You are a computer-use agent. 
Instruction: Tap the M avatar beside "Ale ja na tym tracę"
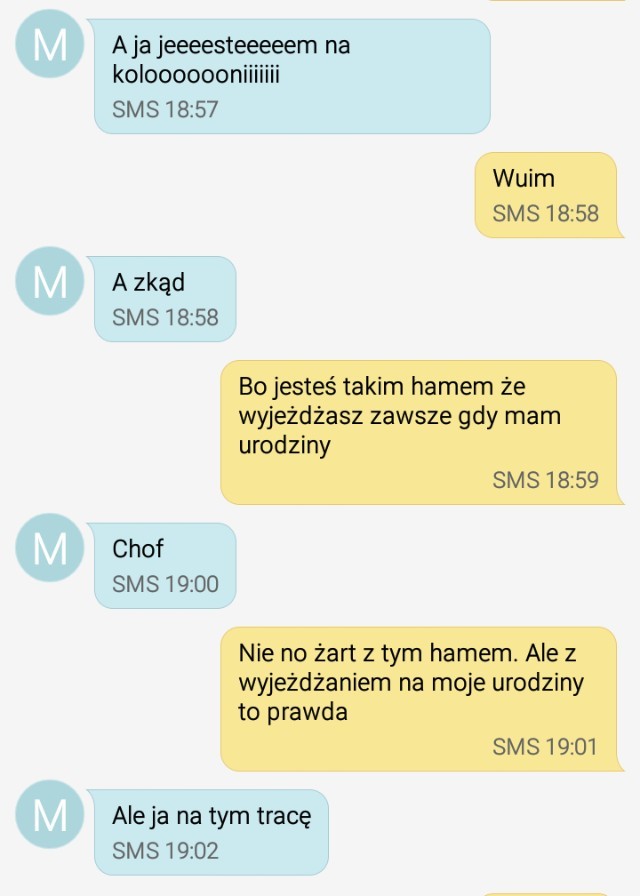pyautogui.click(x=50, y=814)
